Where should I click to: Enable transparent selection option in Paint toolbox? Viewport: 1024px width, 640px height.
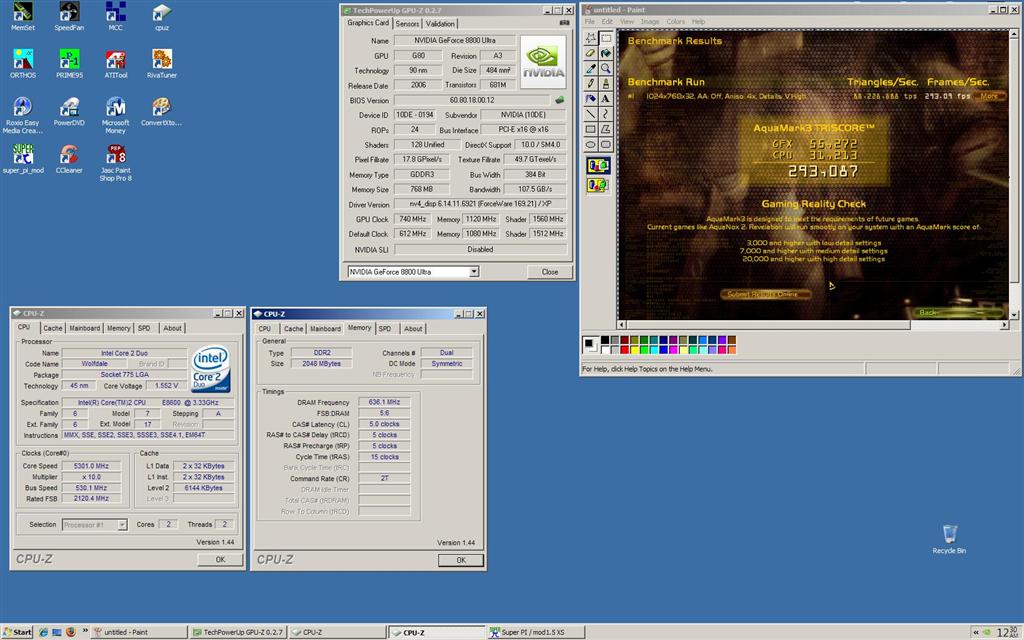[598, 185]
